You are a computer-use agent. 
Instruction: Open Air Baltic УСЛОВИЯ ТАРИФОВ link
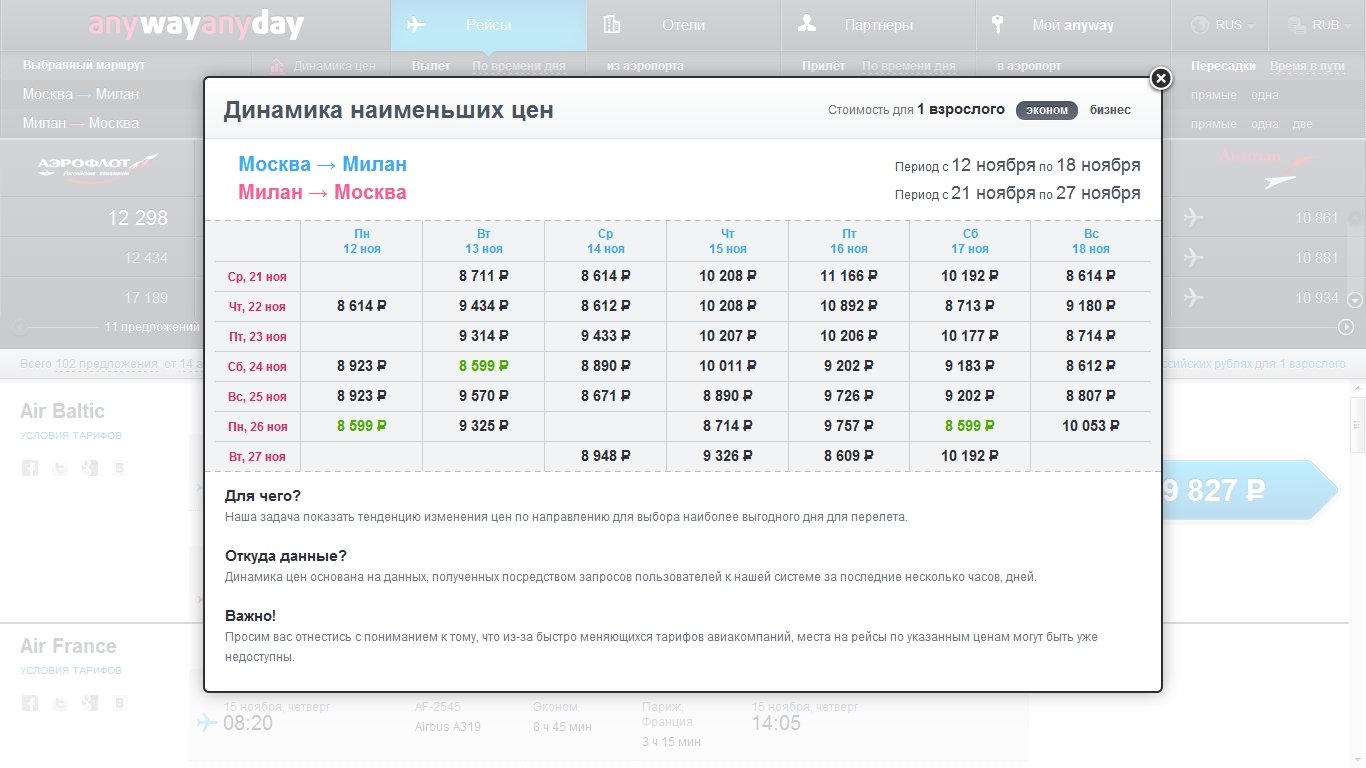(x=71, y=436)
